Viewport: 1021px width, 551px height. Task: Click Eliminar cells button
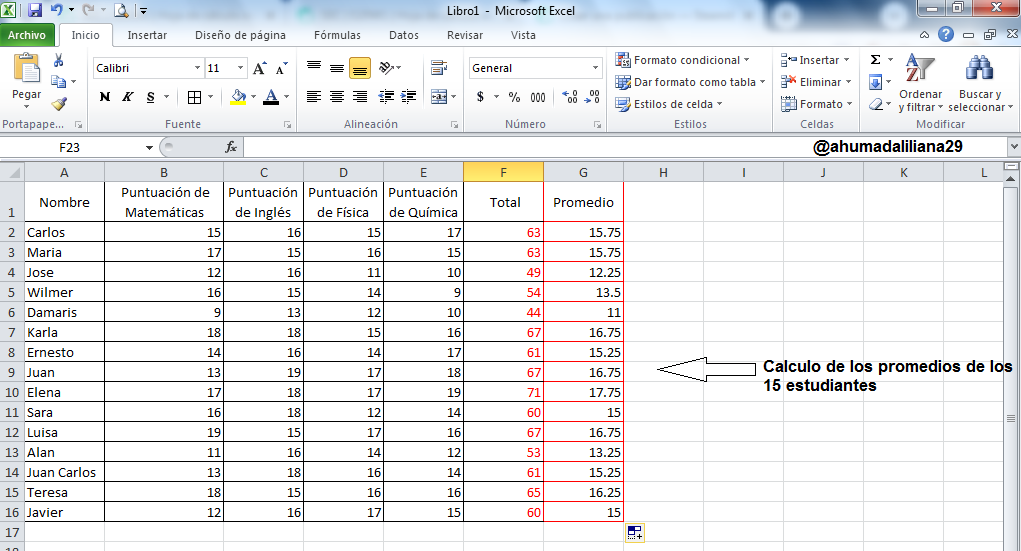click(x=816, y=82)
